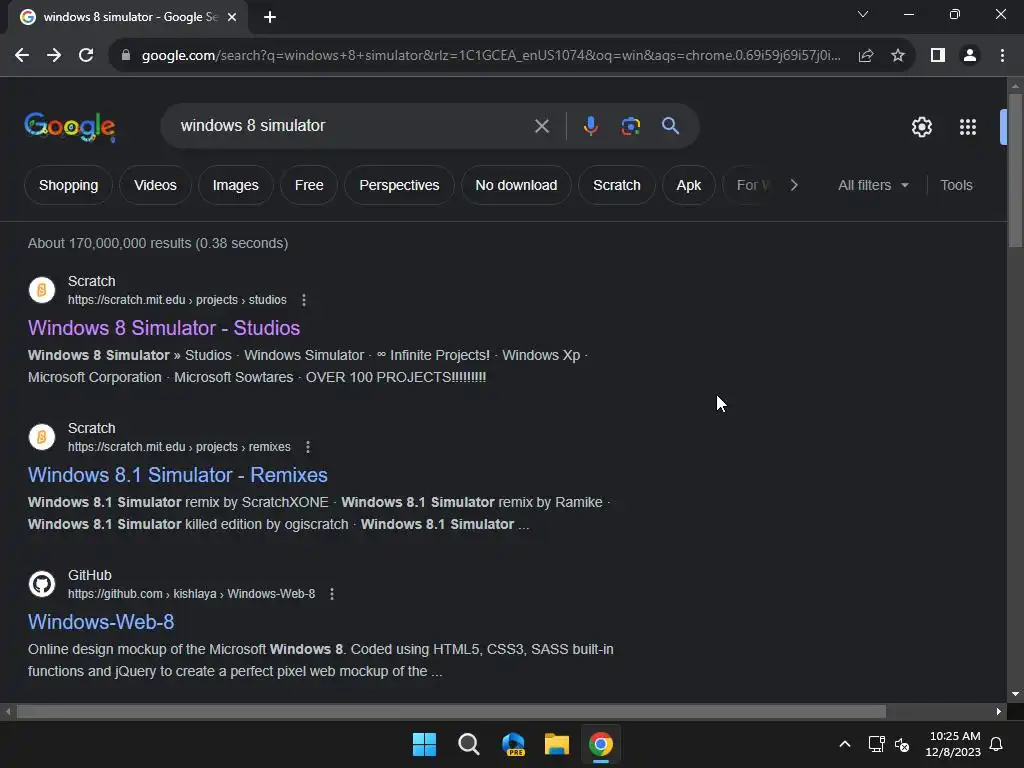Click the address bar URL
Screen dimensions: 1024x768
[x=491, y=56]
